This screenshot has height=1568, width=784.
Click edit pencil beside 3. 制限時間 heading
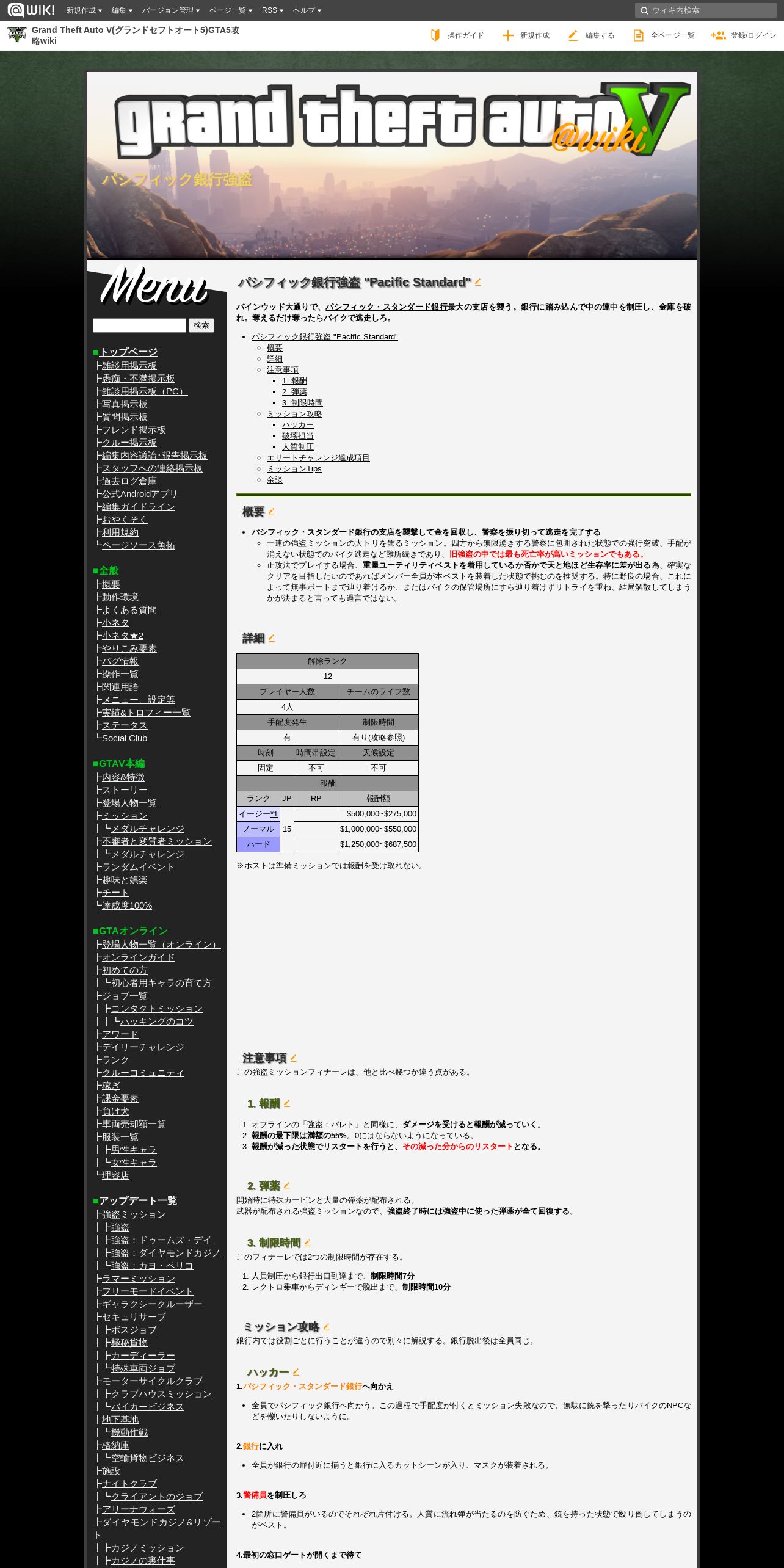tap(308, 1243)
